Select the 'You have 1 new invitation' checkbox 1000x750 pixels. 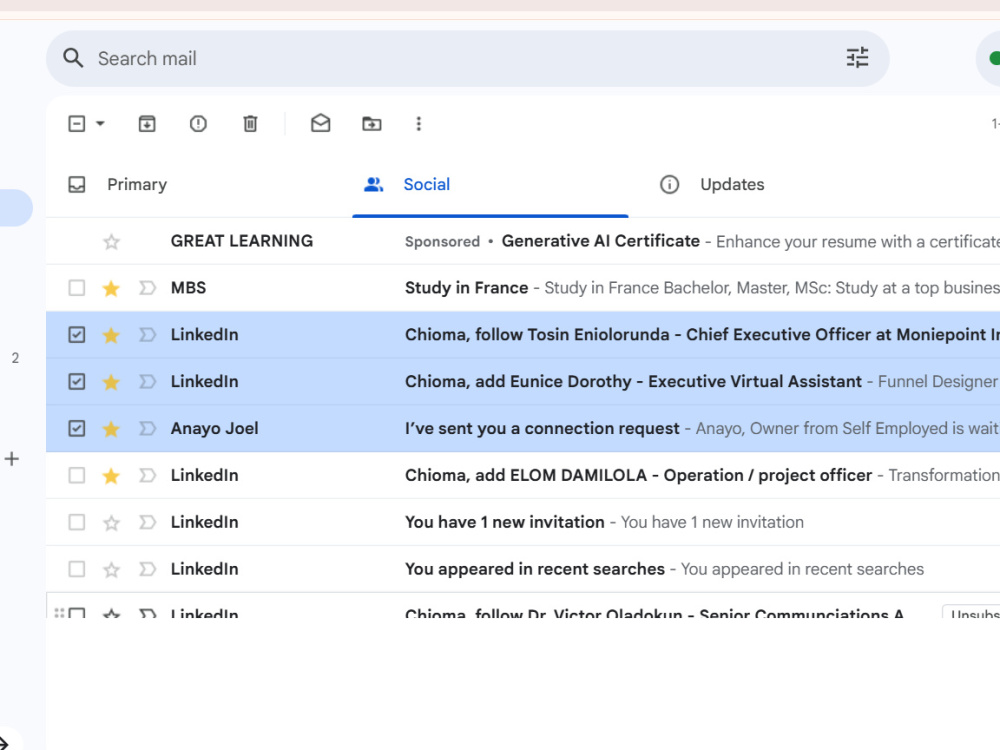(x=77, y=522)
